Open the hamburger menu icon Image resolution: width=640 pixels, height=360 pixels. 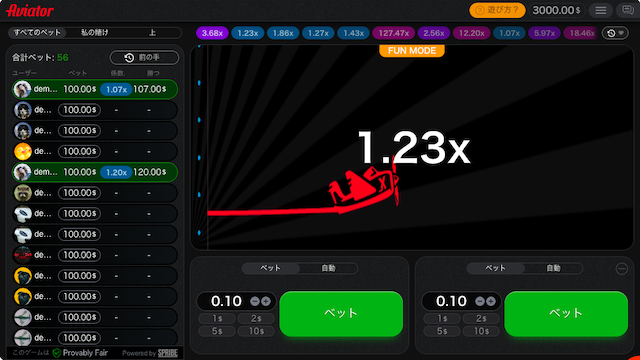(x=600, y=10)
